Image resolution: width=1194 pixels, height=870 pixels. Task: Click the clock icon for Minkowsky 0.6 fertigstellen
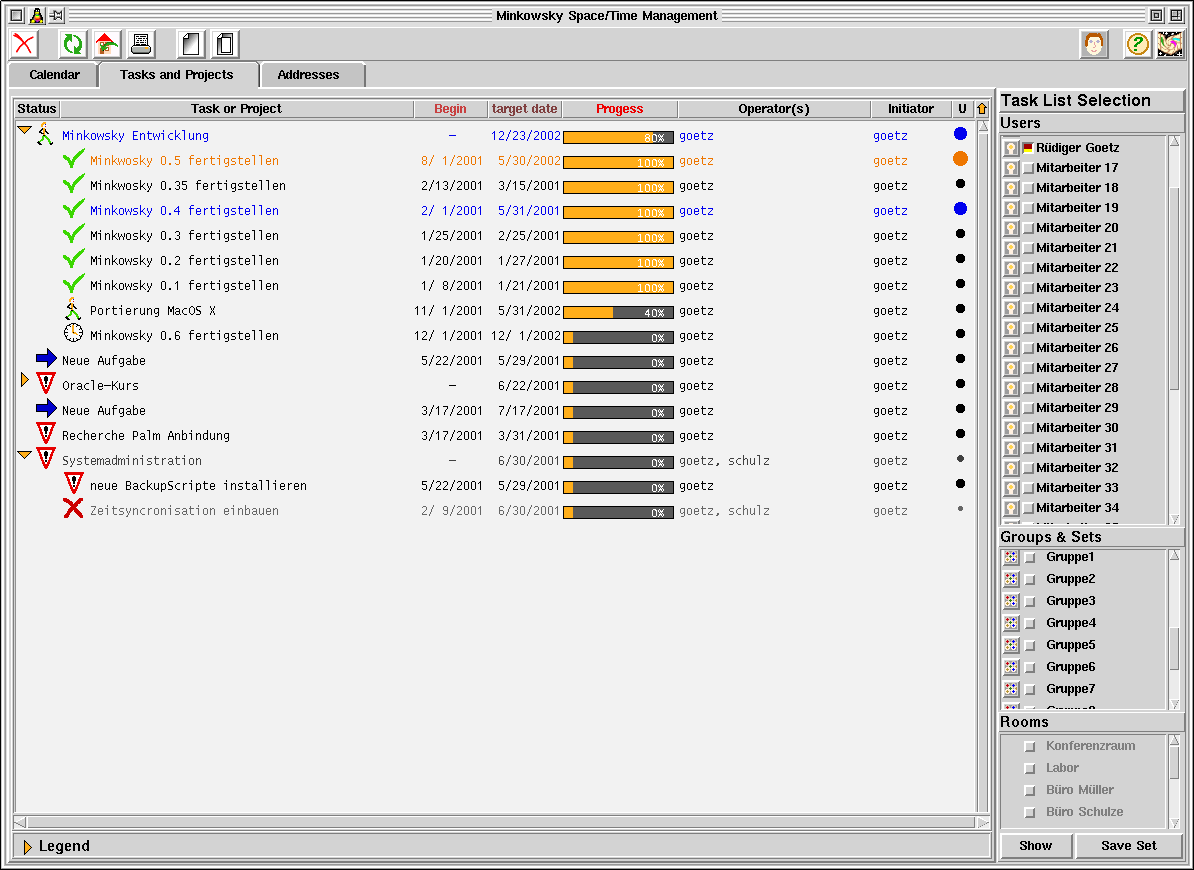73,333
